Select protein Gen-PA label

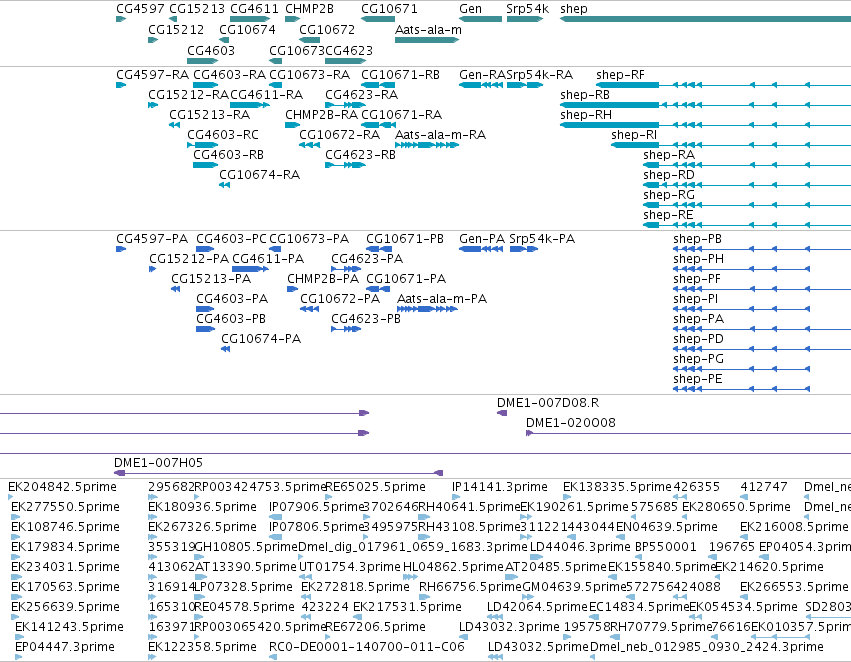click(x=482, y=239)
